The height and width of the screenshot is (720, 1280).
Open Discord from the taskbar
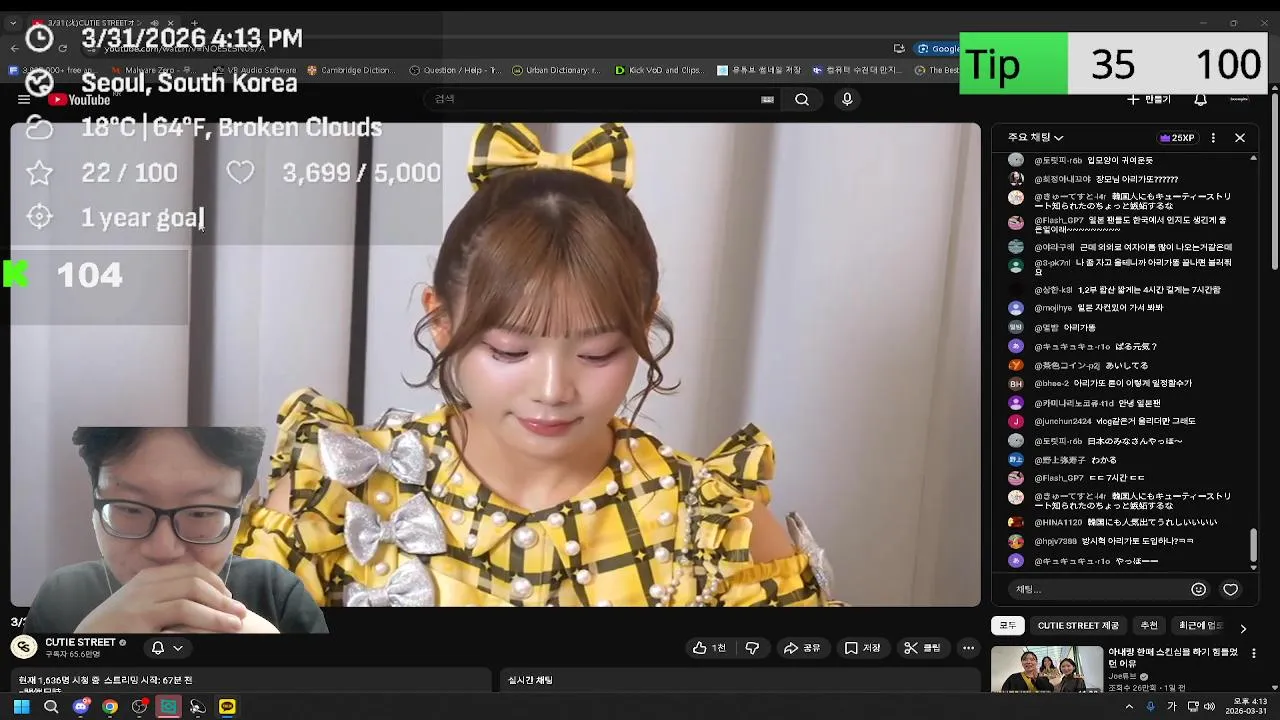coord(81,706)
